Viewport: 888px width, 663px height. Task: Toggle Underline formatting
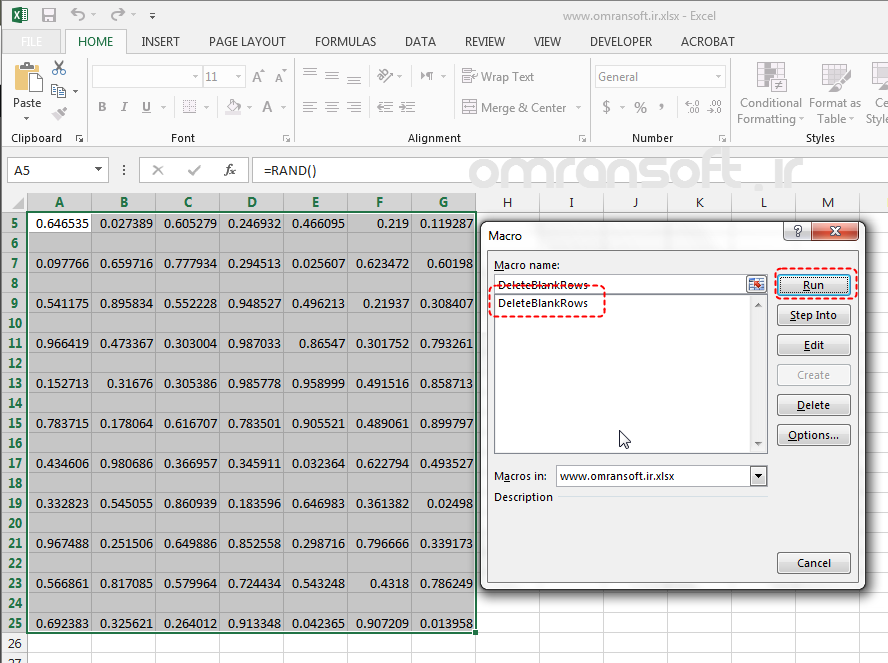(x=146, y=107)
